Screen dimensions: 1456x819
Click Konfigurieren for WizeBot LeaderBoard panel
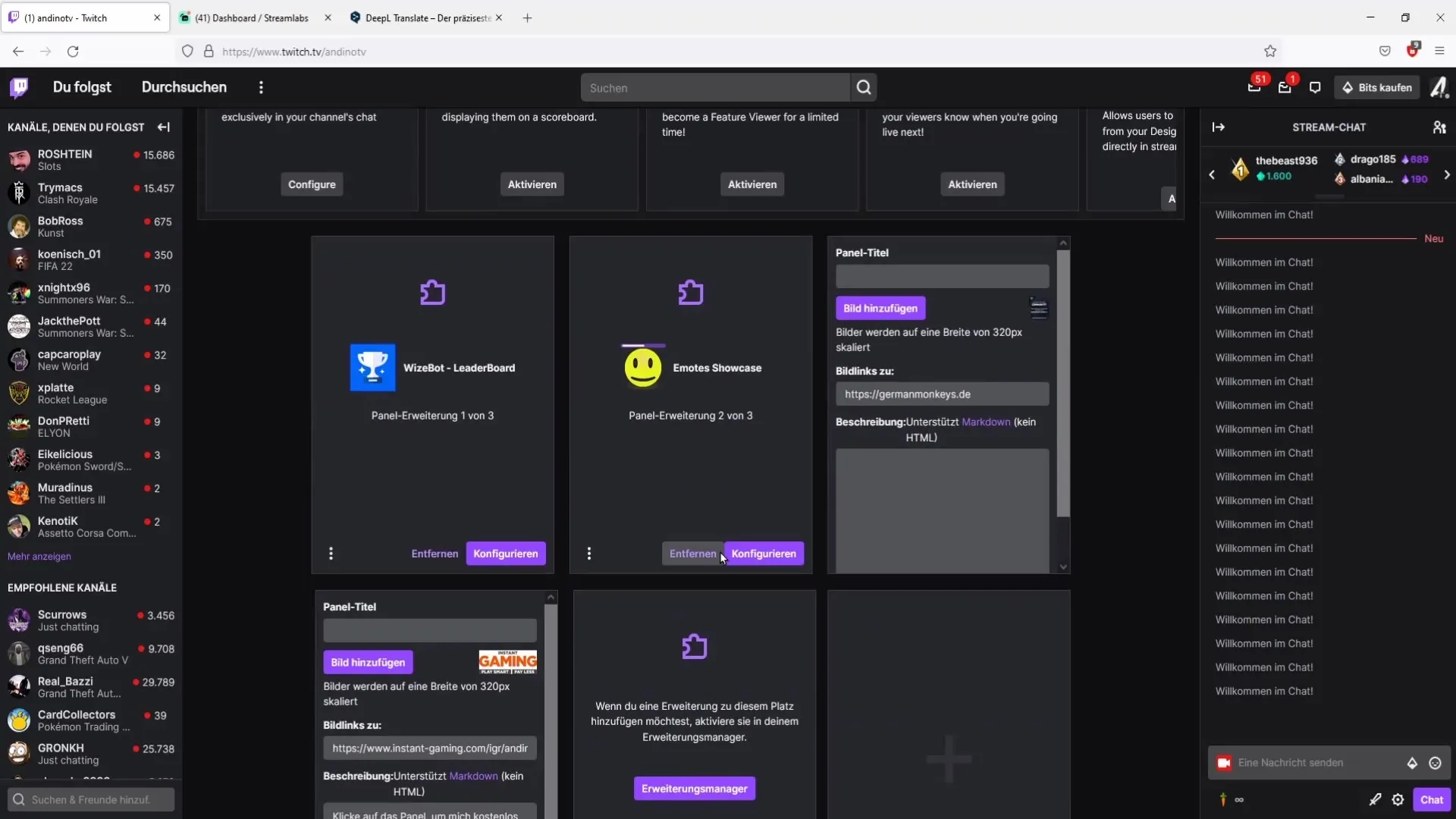point(506,554)
